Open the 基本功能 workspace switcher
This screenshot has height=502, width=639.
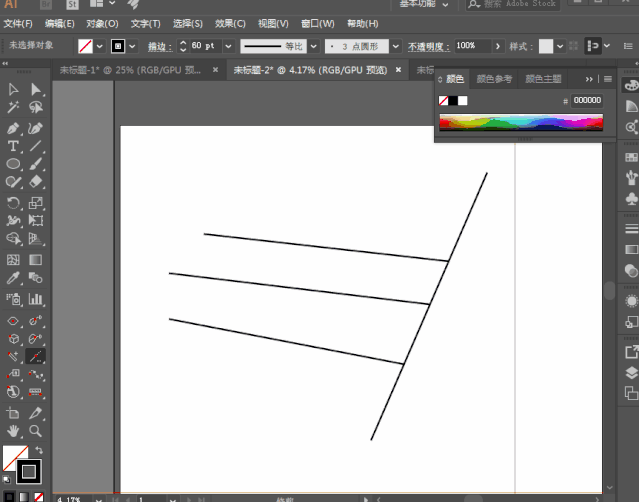(424, 4)
